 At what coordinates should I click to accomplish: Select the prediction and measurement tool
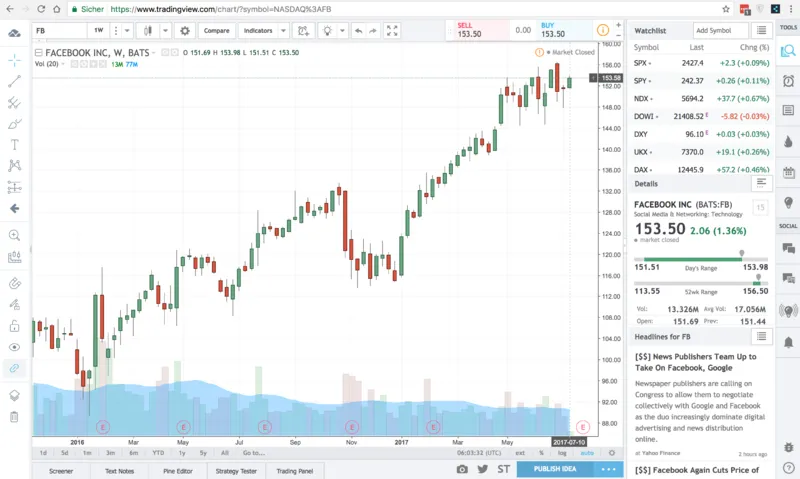[x=14, y=187]
